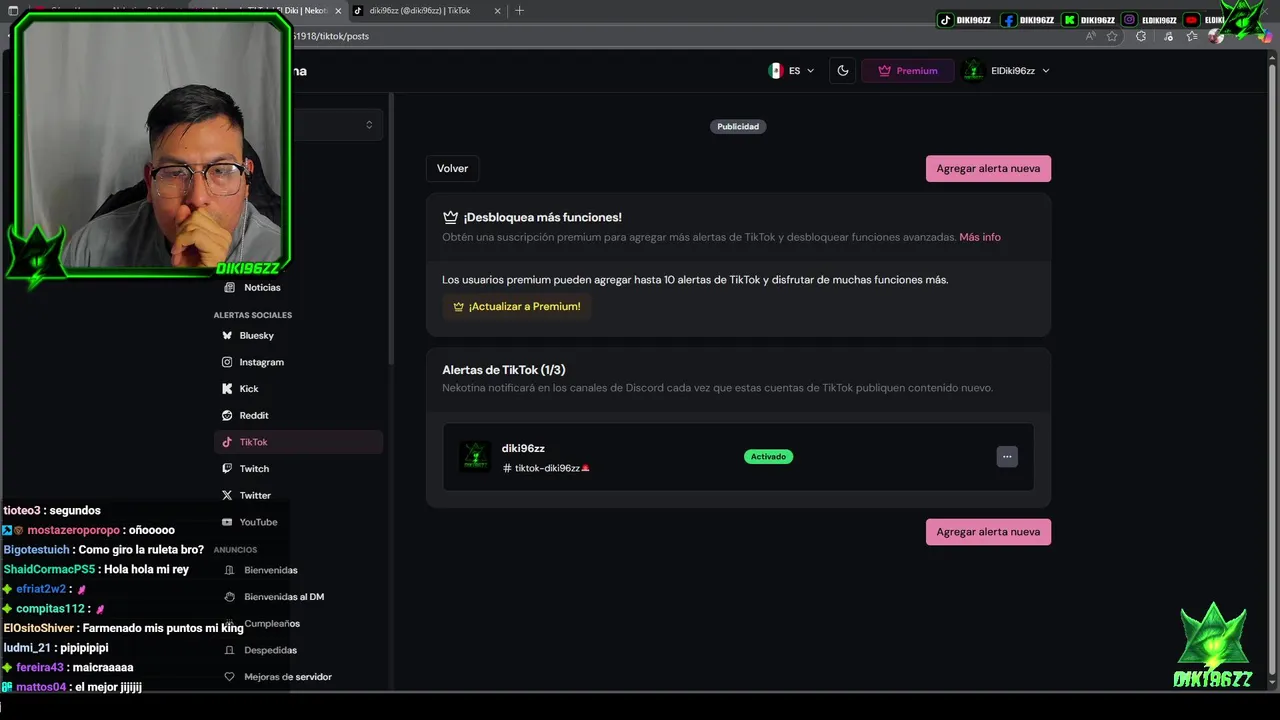Click the Volver button
This screenshot has width=1280, height=720.
click(x=452, y=169)
